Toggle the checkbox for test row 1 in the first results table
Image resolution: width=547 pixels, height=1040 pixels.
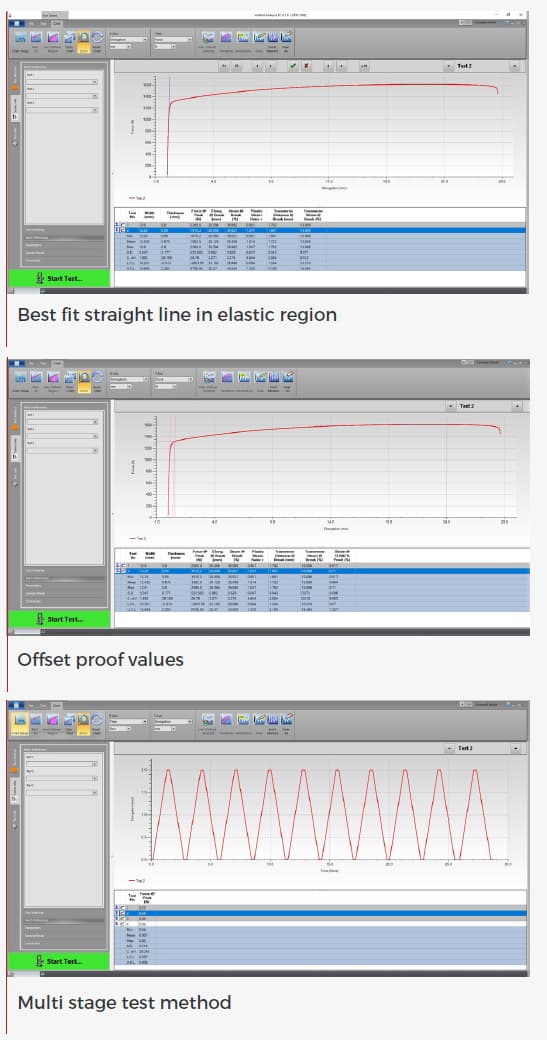(121, 225)
